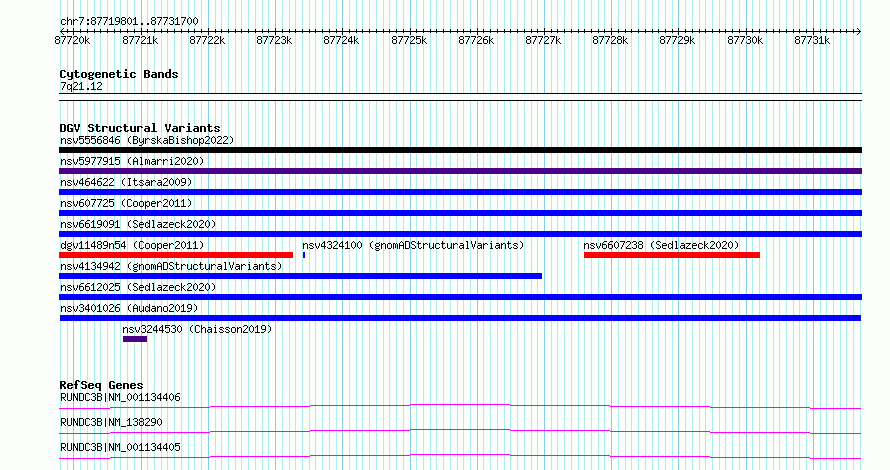This screenshot has height=470, width=890.
Task: Open the nsv5977915 (Almarri2020) label
Action: (132, 161)
